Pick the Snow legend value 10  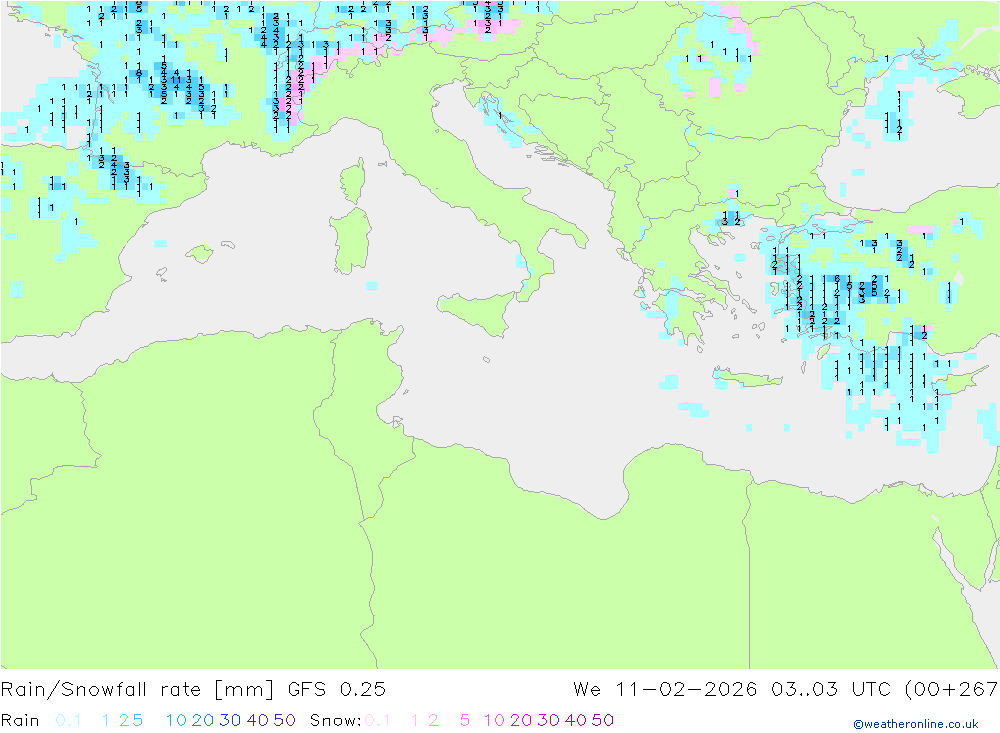click(494, 720)
